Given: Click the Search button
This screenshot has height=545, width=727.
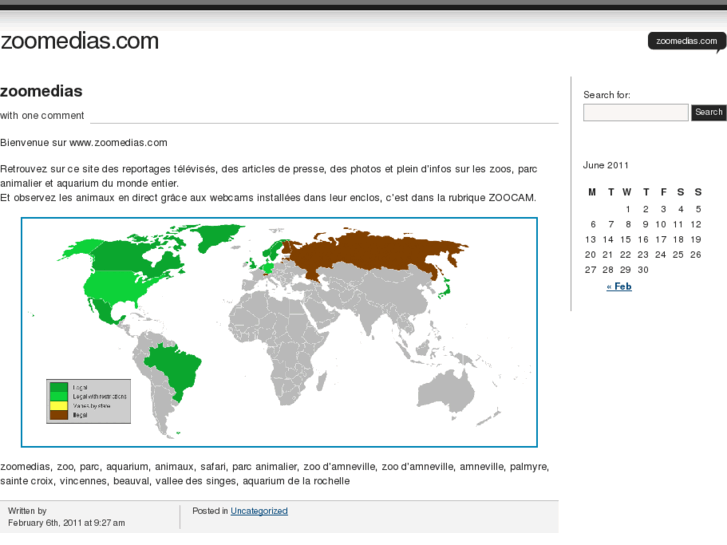Looking at the screenshot, I should click(708, 112).
